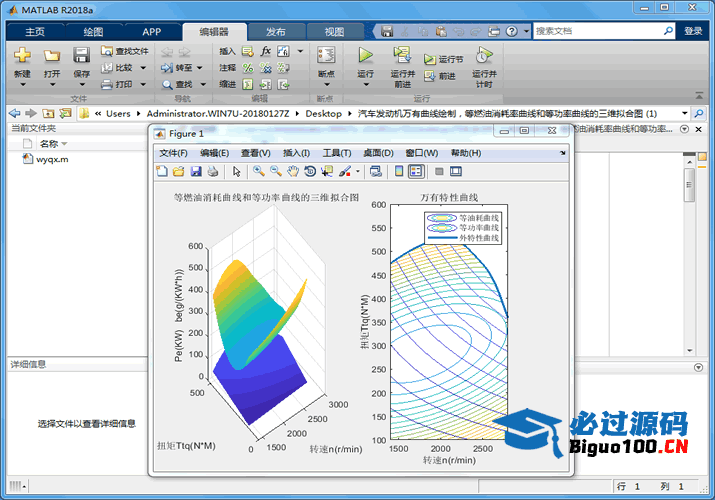The image size is (715, 500).
Task: Switch to the View (视图) ribbon tab
Action: click(x=335, y=31)
